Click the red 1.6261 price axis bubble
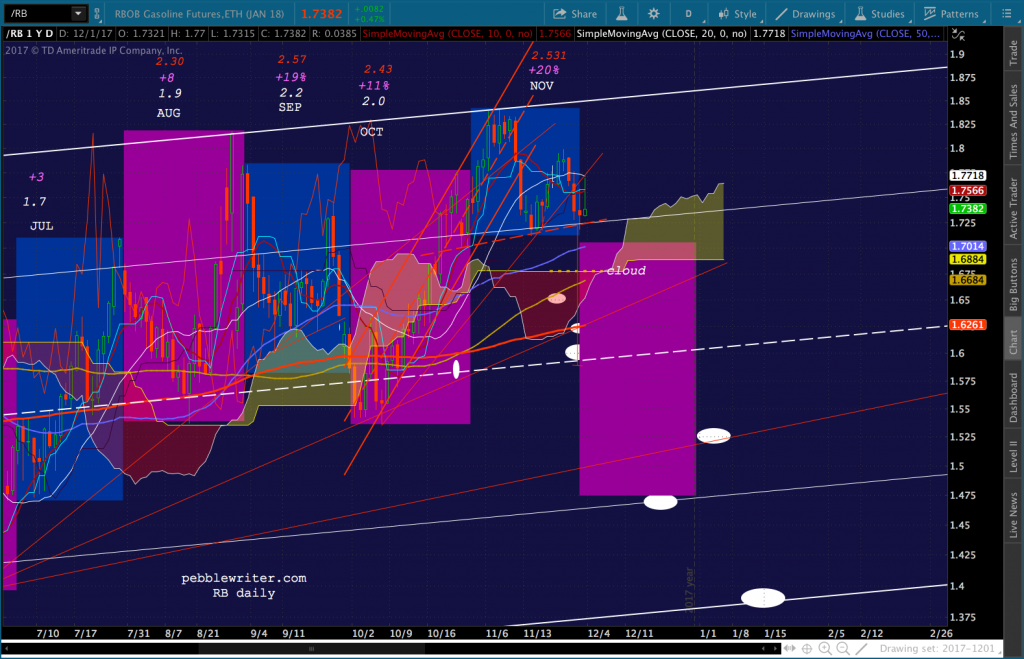 [x=967, y=325]
